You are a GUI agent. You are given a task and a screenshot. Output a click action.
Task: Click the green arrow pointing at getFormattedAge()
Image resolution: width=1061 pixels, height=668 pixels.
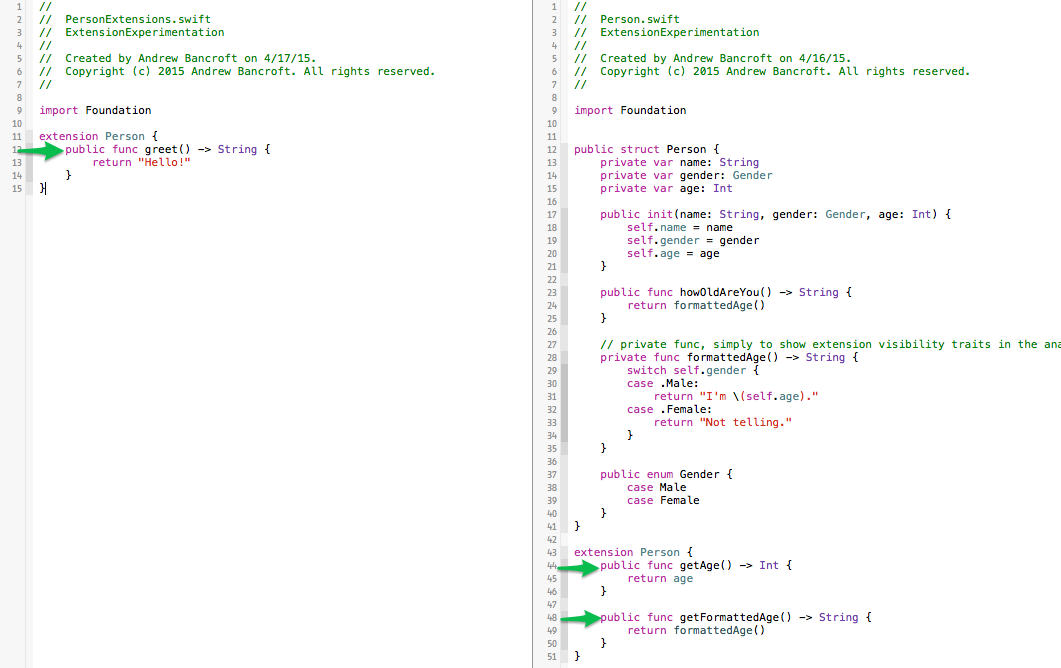(x=578, y=619)
